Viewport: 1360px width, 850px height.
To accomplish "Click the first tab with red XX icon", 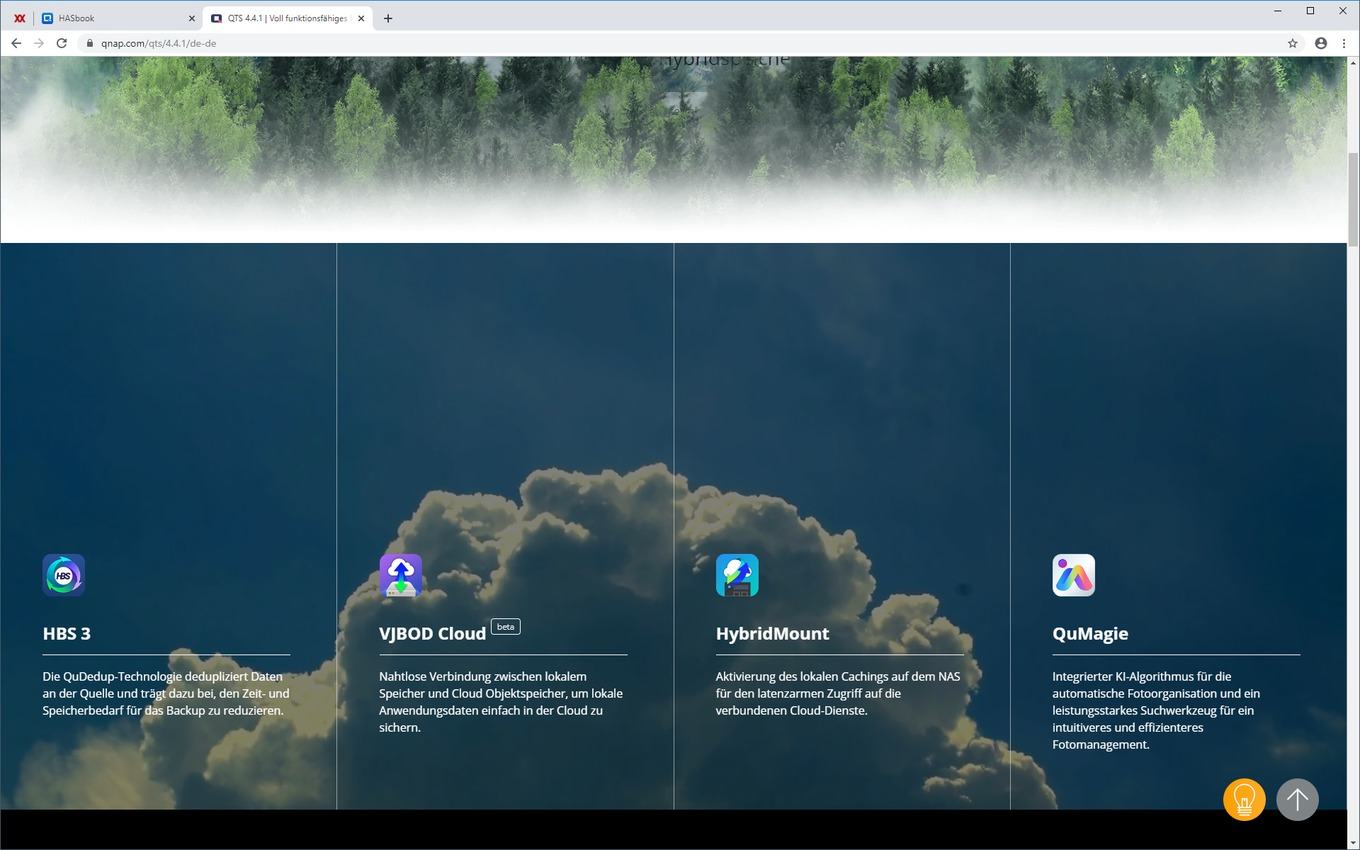I will [20, 18].
